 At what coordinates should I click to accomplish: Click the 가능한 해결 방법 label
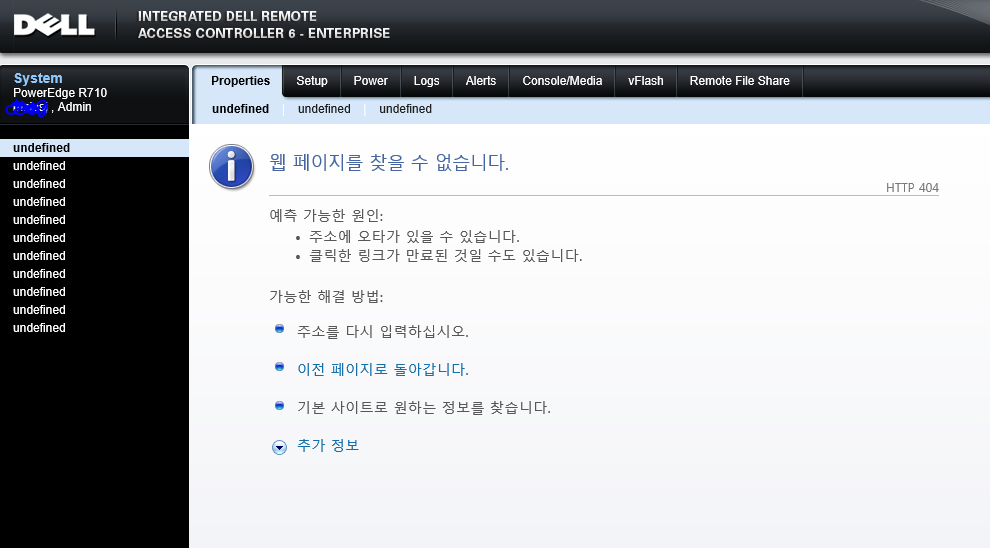pyautogui.click(x=326, y=296)
